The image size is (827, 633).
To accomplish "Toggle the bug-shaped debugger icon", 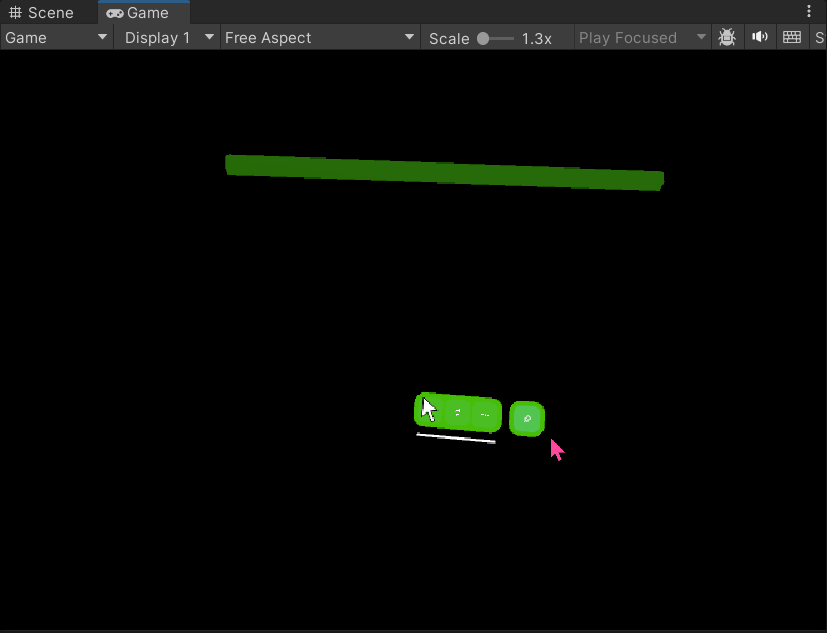I will (x=727, y=38).
